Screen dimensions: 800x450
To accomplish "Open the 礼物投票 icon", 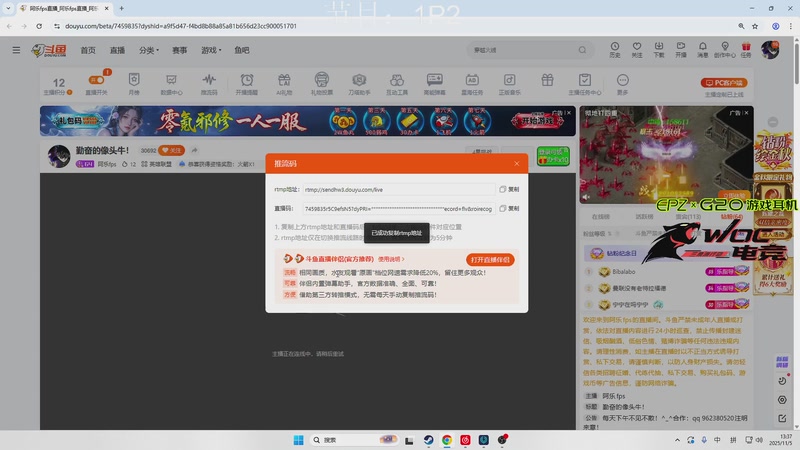I will pos(321,84).
